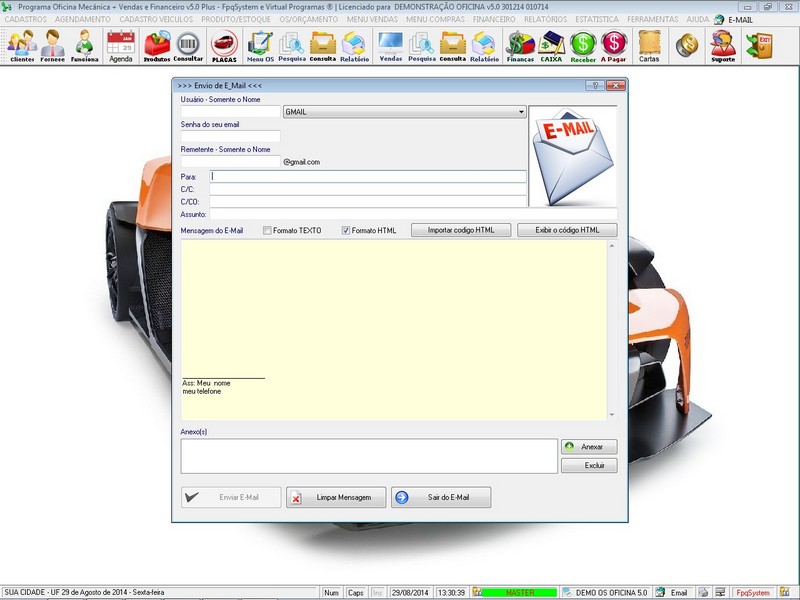Click the Remetente name input field
The width and height of the screenshot is (800, 600).
(x=231, y=161)
